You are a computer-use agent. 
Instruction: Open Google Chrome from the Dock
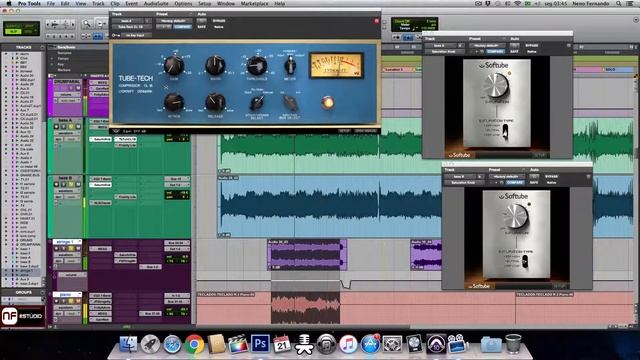coord(194,344)
